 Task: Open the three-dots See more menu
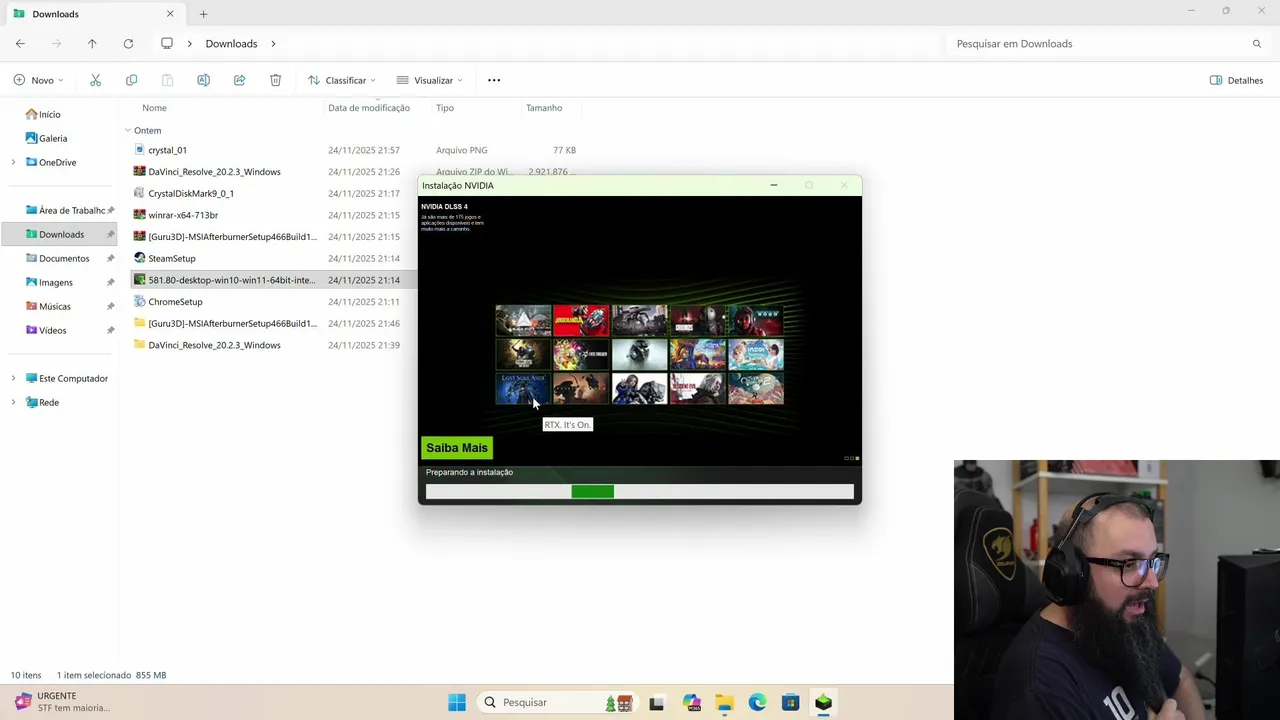coord(494,80)
